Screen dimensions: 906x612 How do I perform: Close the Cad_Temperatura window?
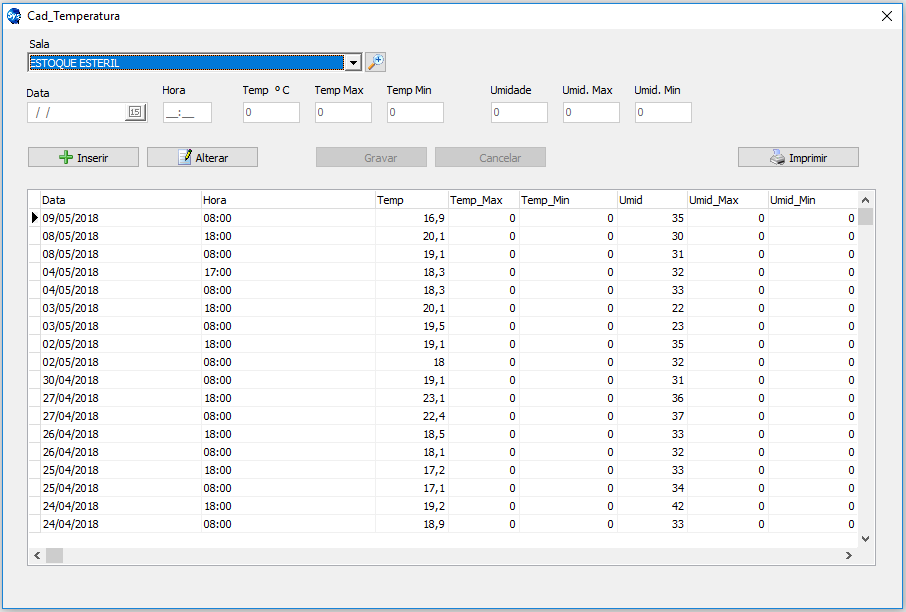(x=886, y=16)
